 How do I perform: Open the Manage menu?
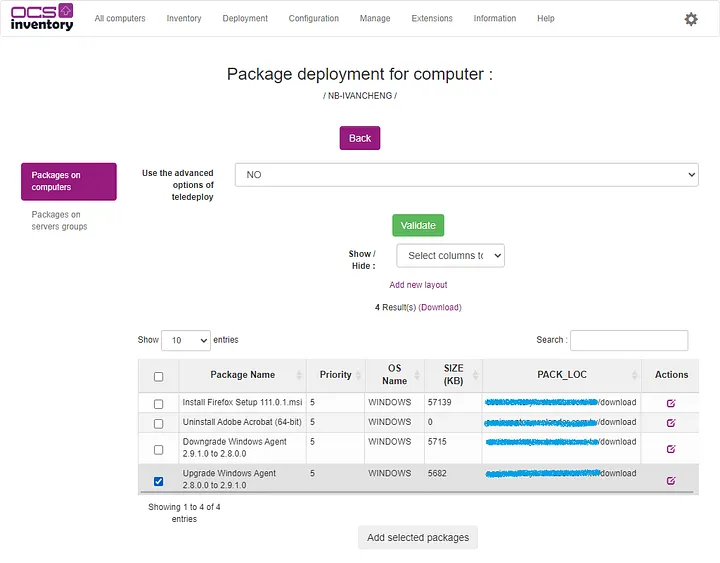coord(375,18)
